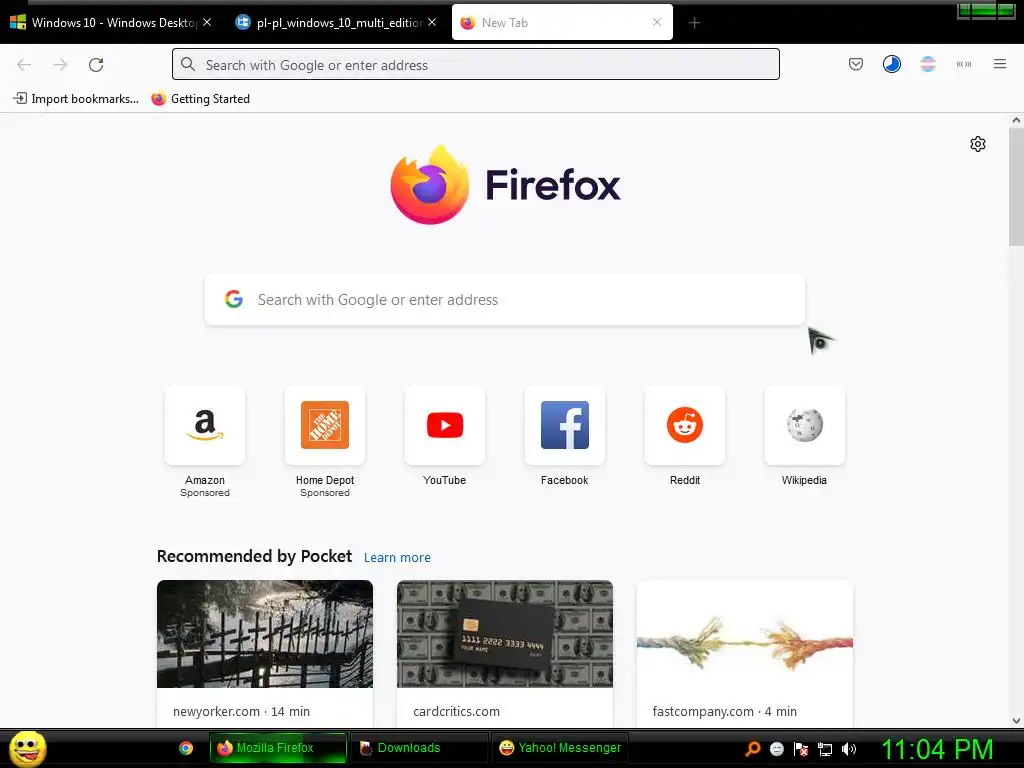Viewport: 1024px width, 768px height.
Task: Click the striped flag extension icon
Action: pyautogui.click(x=927, y=64)
